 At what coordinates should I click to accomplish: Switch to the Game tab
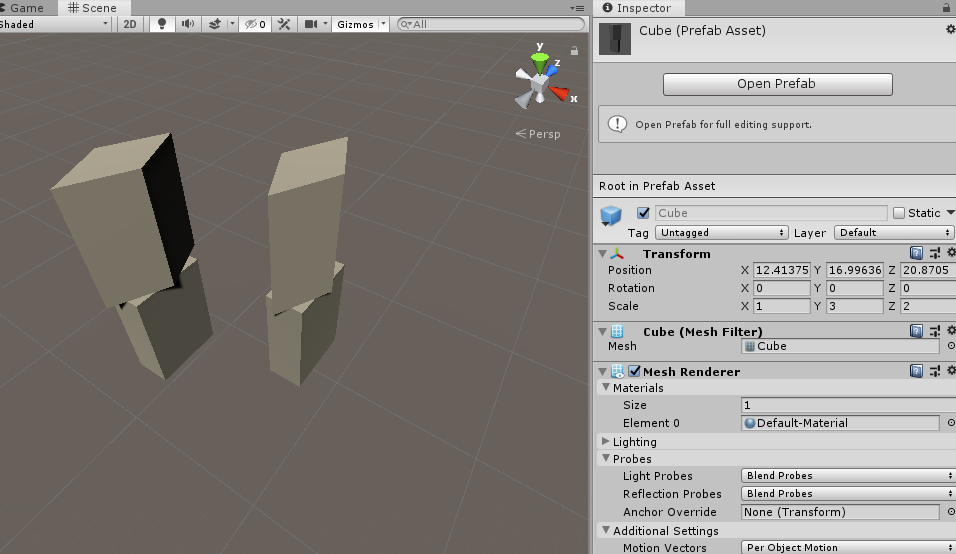[26, 8]
